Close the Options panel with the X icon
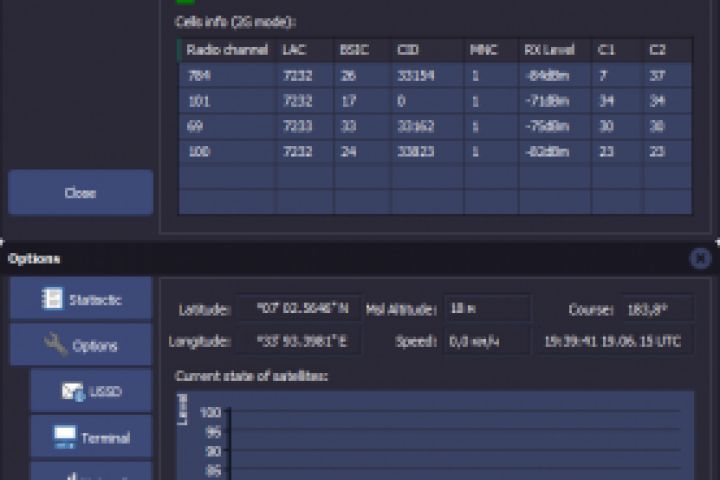The height and width of the screenshot is (480, 720). [700, 259]
